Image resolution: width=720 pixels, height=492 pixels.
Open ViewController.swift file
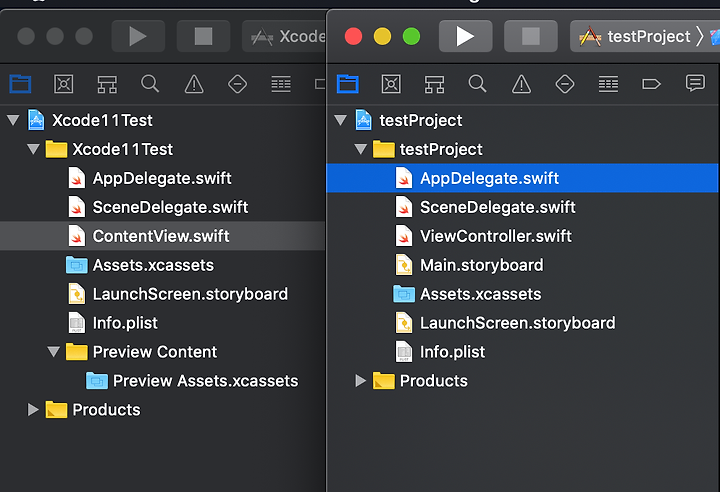tap(523, 236)
